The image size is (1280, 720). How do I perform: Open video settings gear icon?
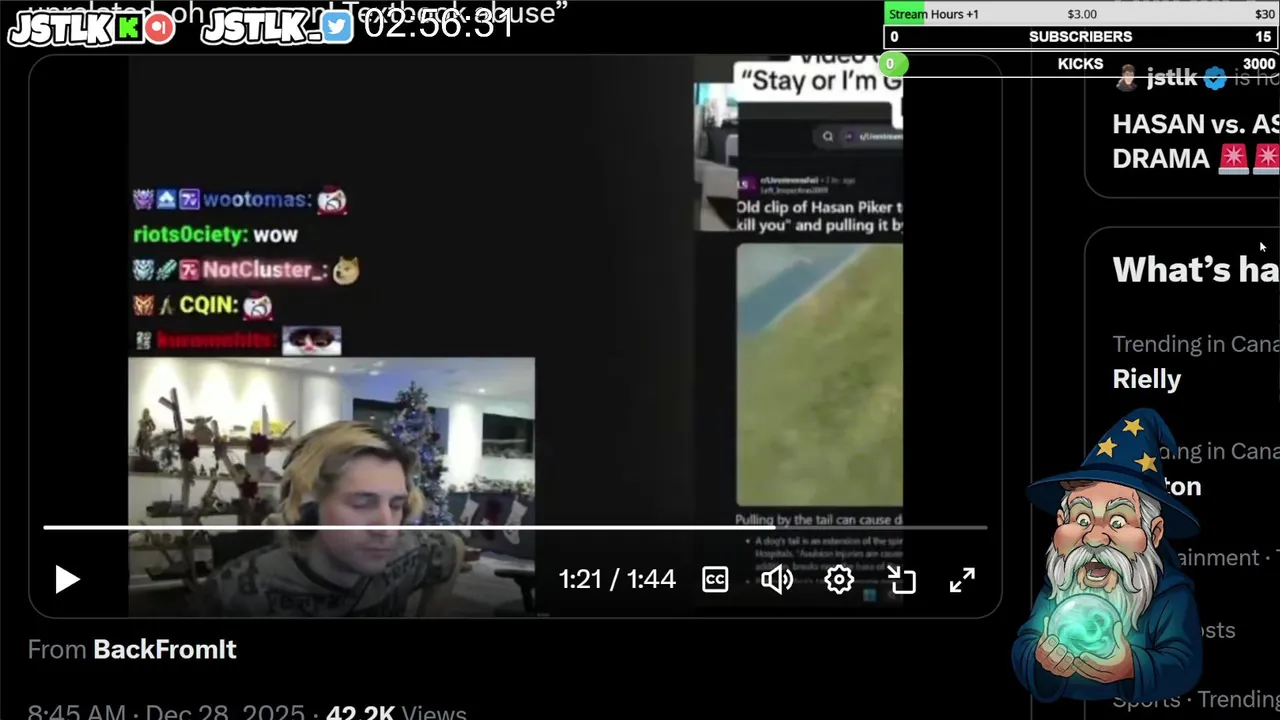[839, 579]
